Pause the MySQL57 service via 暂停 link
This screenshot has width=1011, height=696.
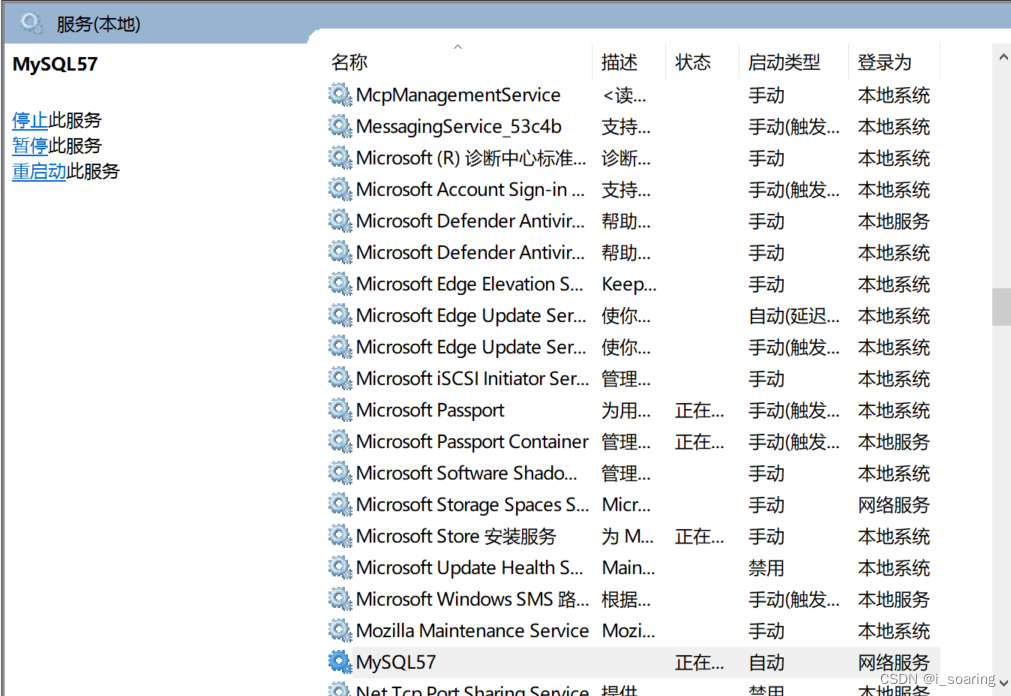click(x=30, y=146)
